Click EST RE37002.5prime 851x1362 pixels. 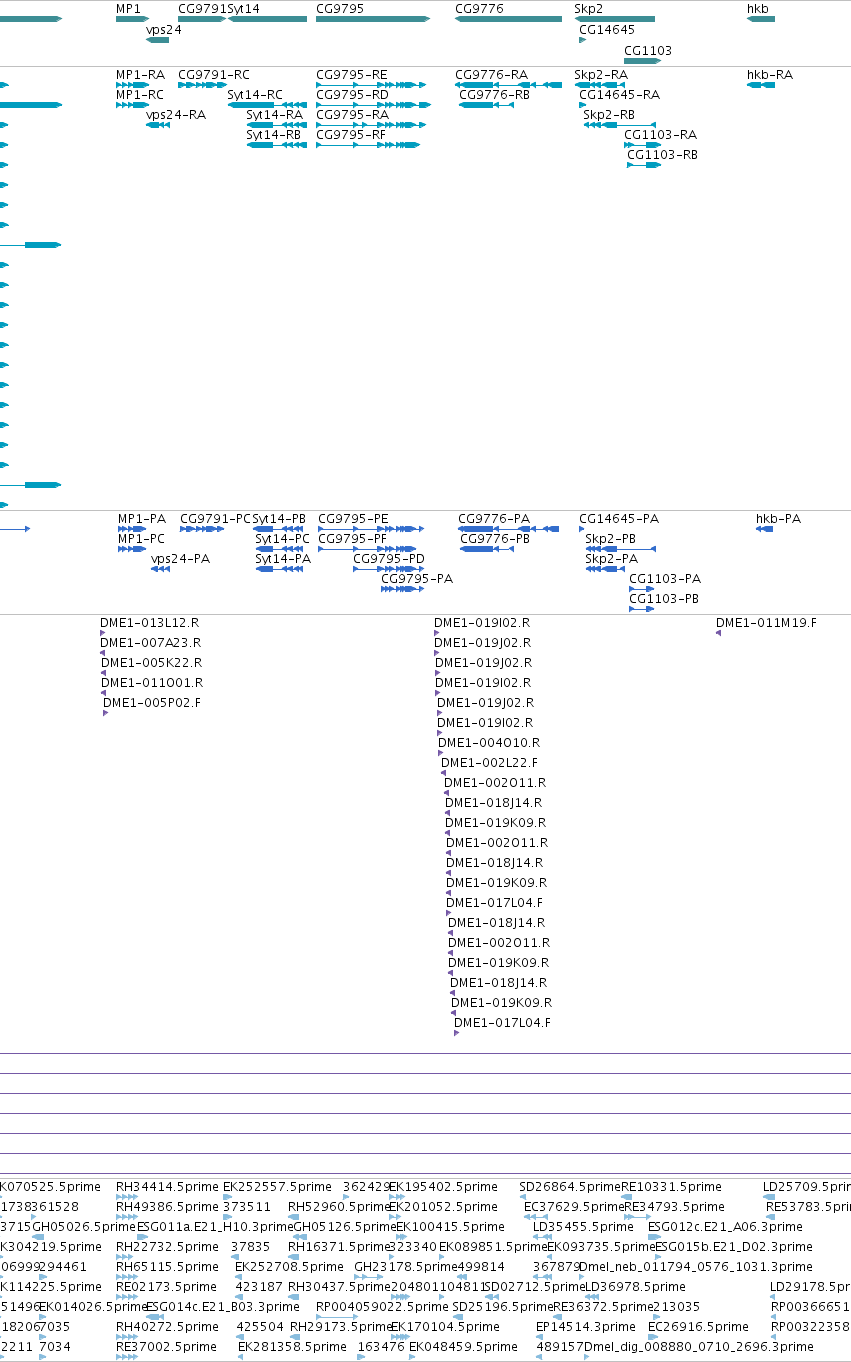[166, 1347]
